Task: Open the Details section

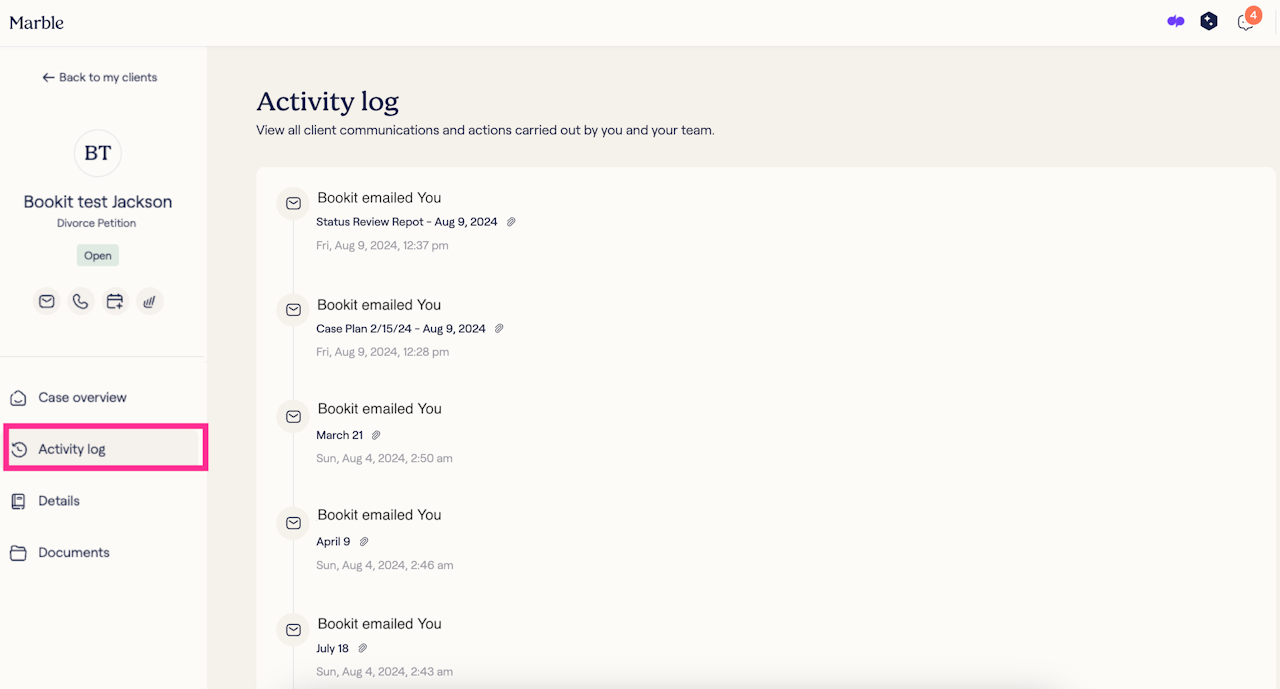Action: pyautogui.click(x=59, y=501)
